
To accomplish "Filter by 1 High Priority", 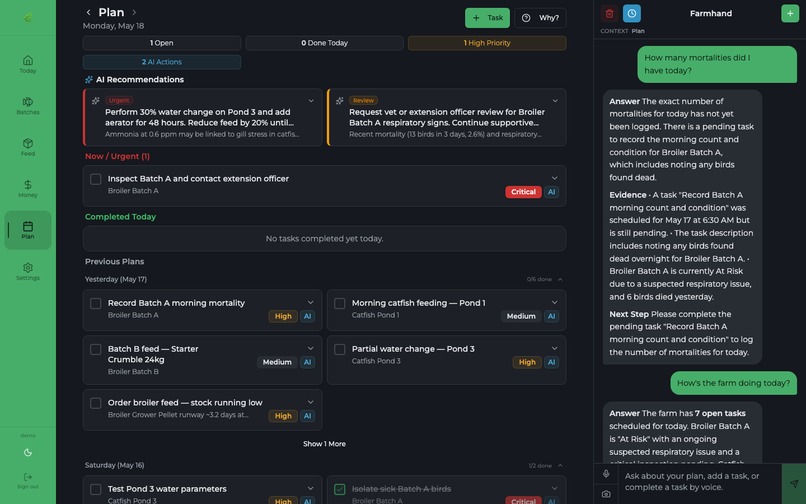I will coord(487,43).
